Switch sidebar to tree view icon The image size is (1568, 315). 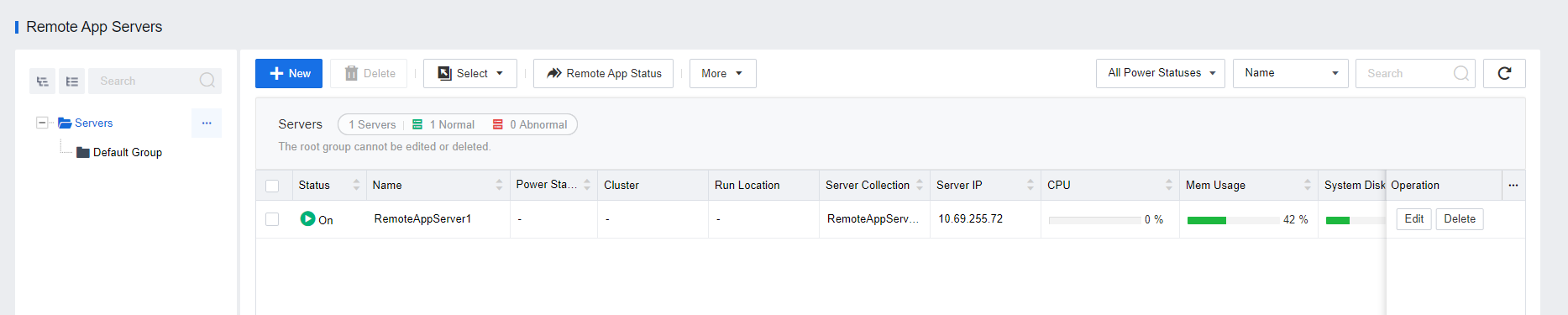click(x=43, y=81)
